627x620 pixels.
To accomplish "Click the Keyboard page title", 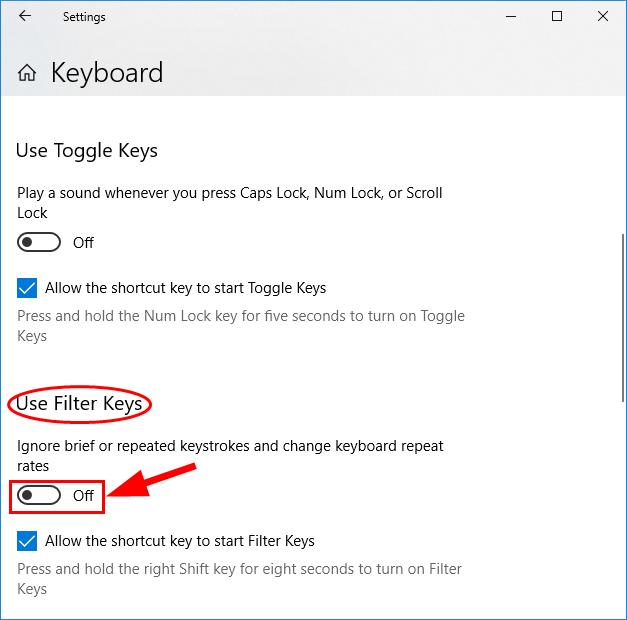I will 107,73.
